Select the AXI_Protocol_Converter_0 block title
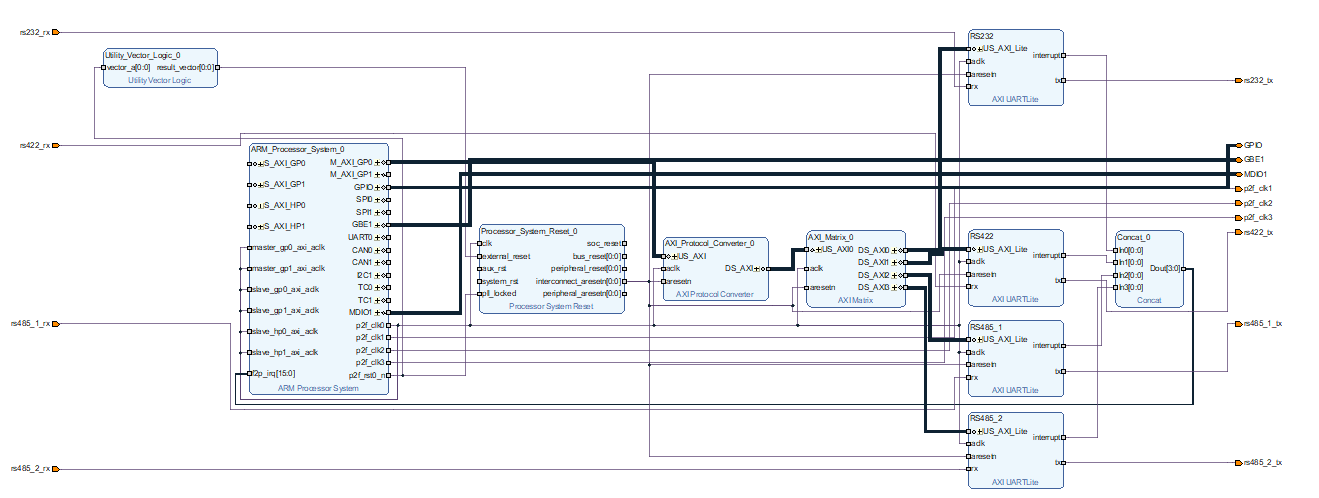This screenshot has height=498, width=1319. pos(709,243)
